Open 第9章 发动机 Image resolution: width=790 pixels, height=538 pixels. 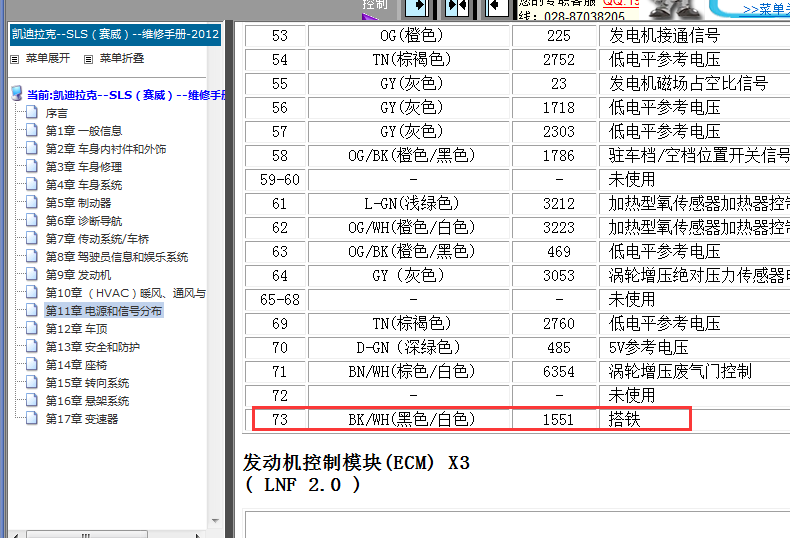[78, 275]
